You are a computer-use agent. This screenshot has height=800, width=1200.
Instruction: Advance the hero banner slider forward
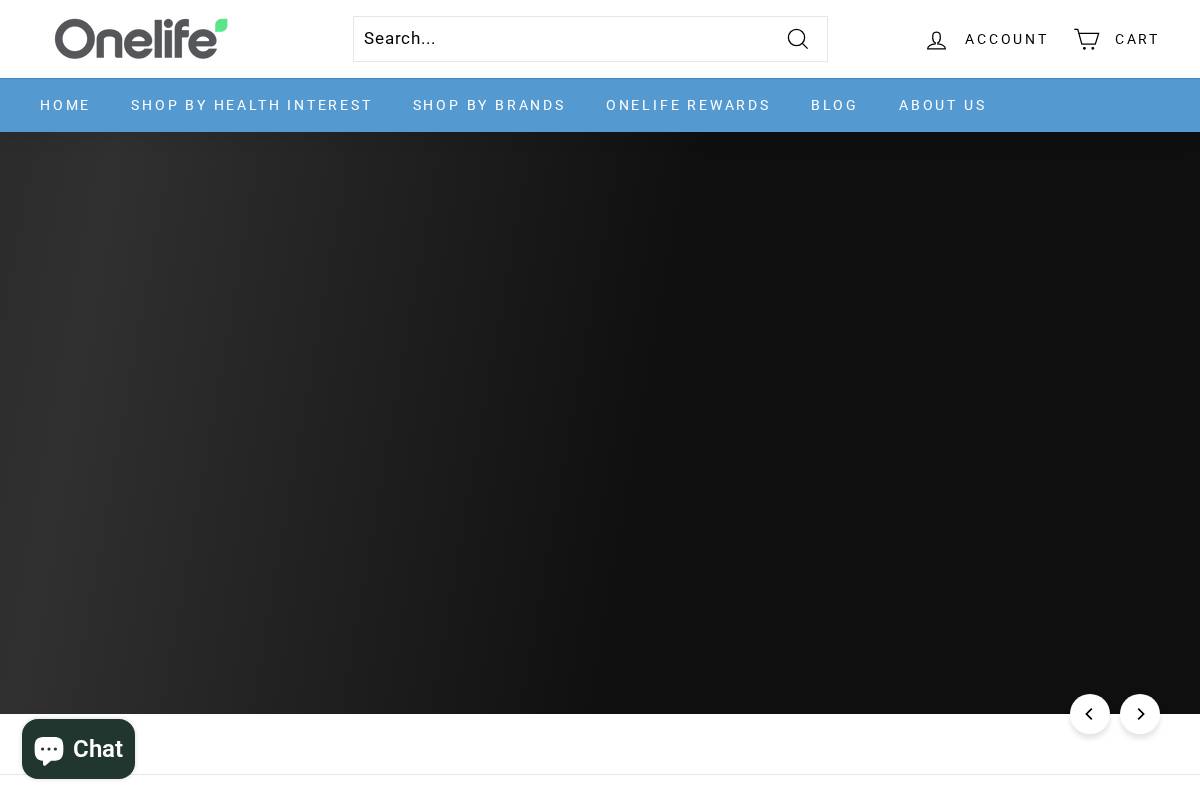pos(1140,714)
